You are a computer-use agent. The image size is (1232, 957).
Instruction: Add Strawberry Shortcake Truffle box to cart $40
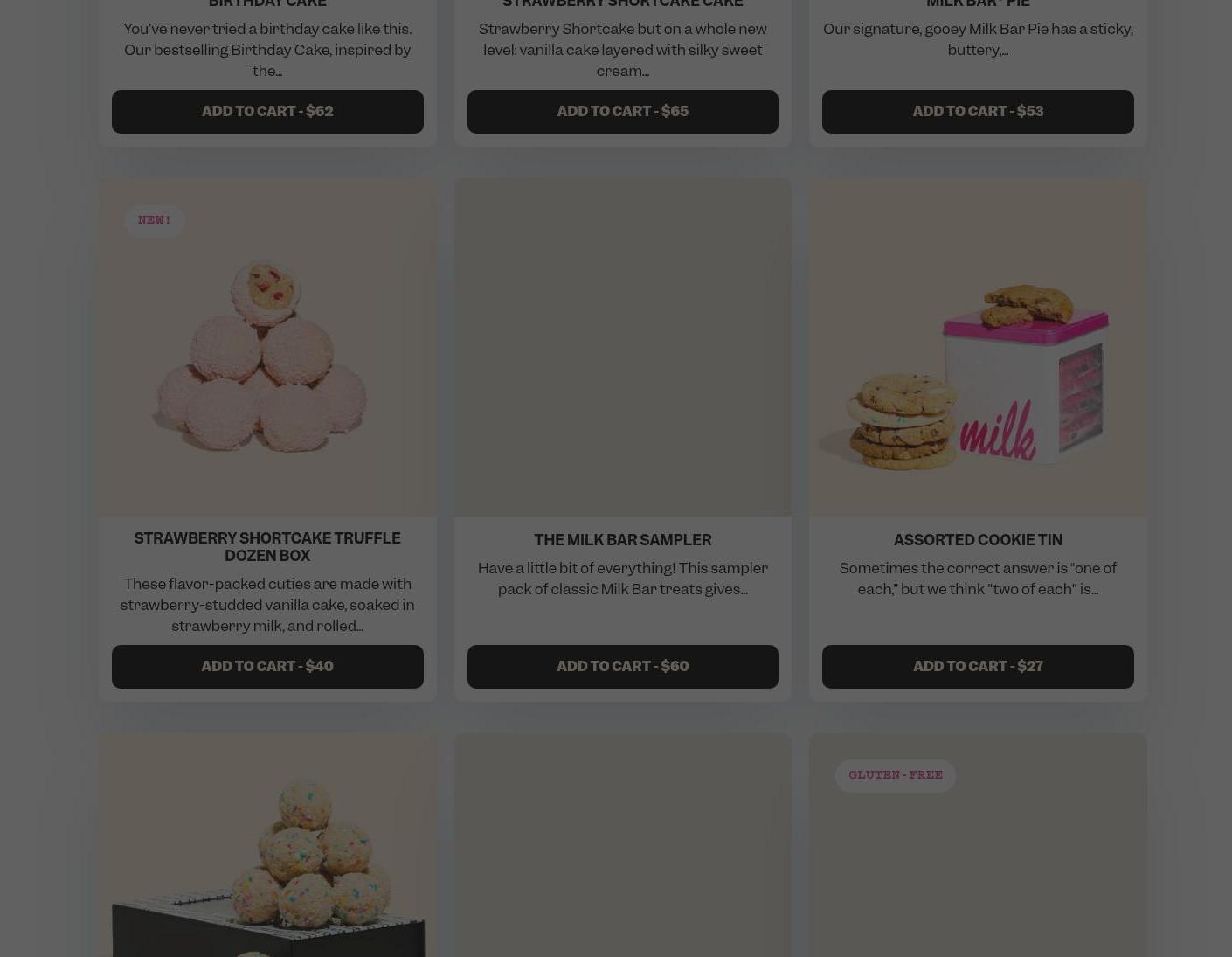[x=267, y=667]
